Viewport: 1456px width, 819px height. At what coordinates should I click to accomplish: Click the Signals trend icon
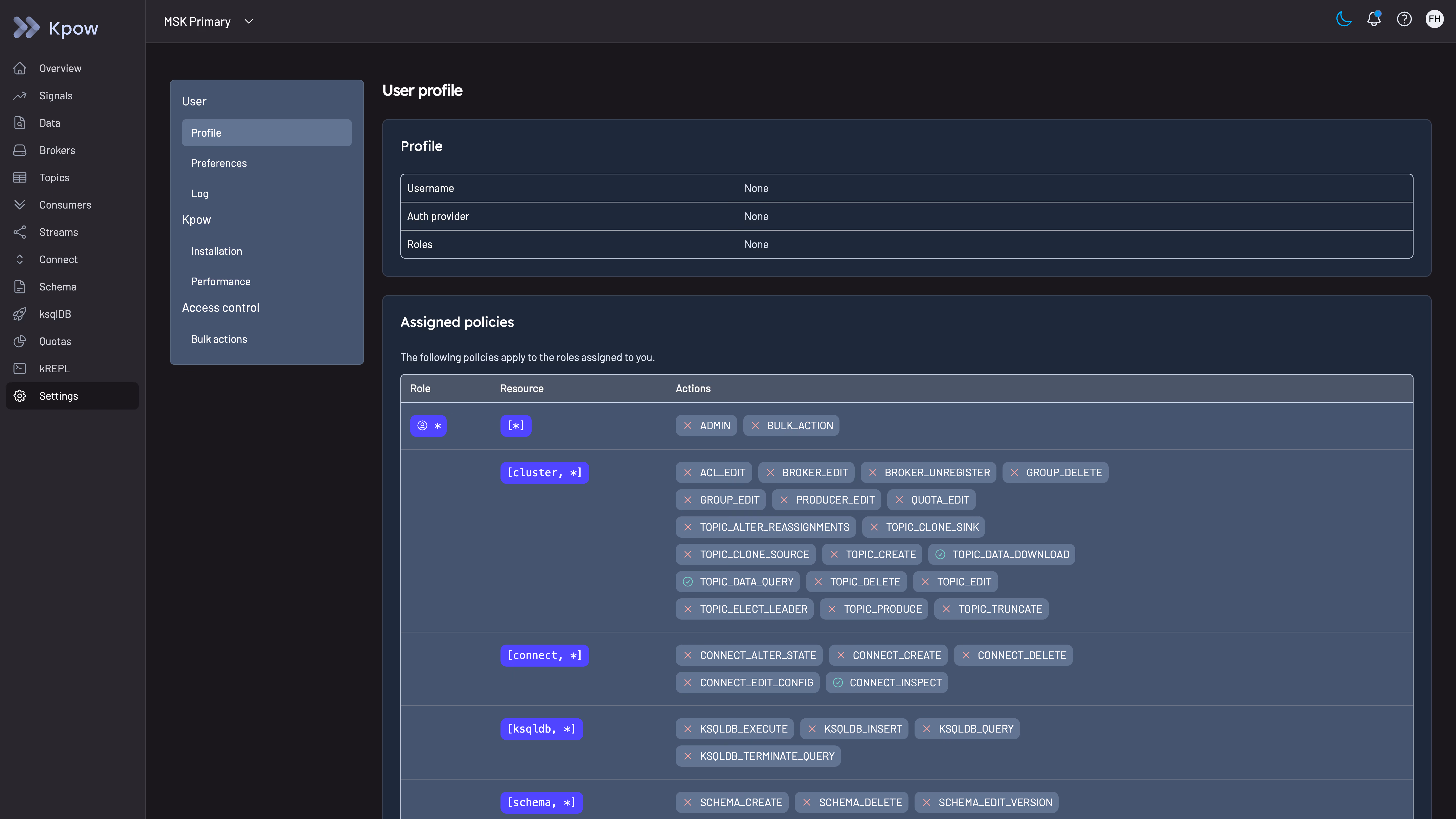pyautogui.click(x=20, y=96)
